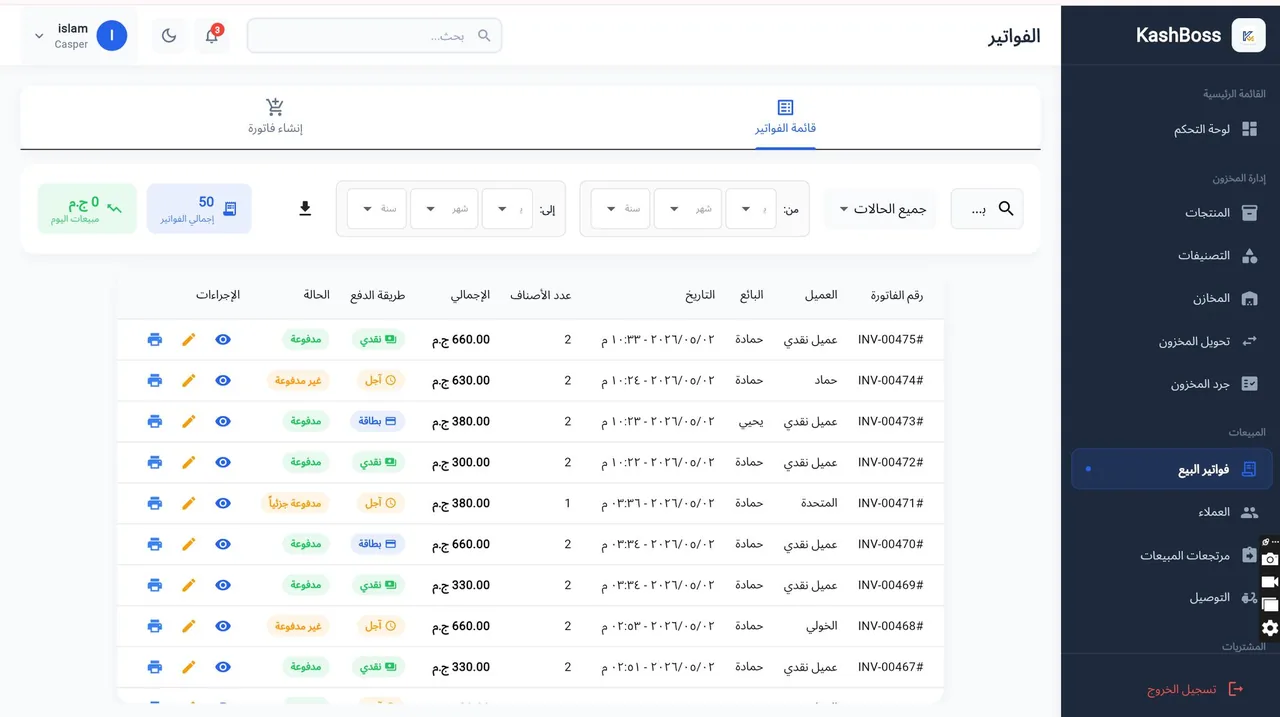Click invoice filter search magnifier icon
The height and width of the screenshot is (717, 1280).
pos(1006,208)
